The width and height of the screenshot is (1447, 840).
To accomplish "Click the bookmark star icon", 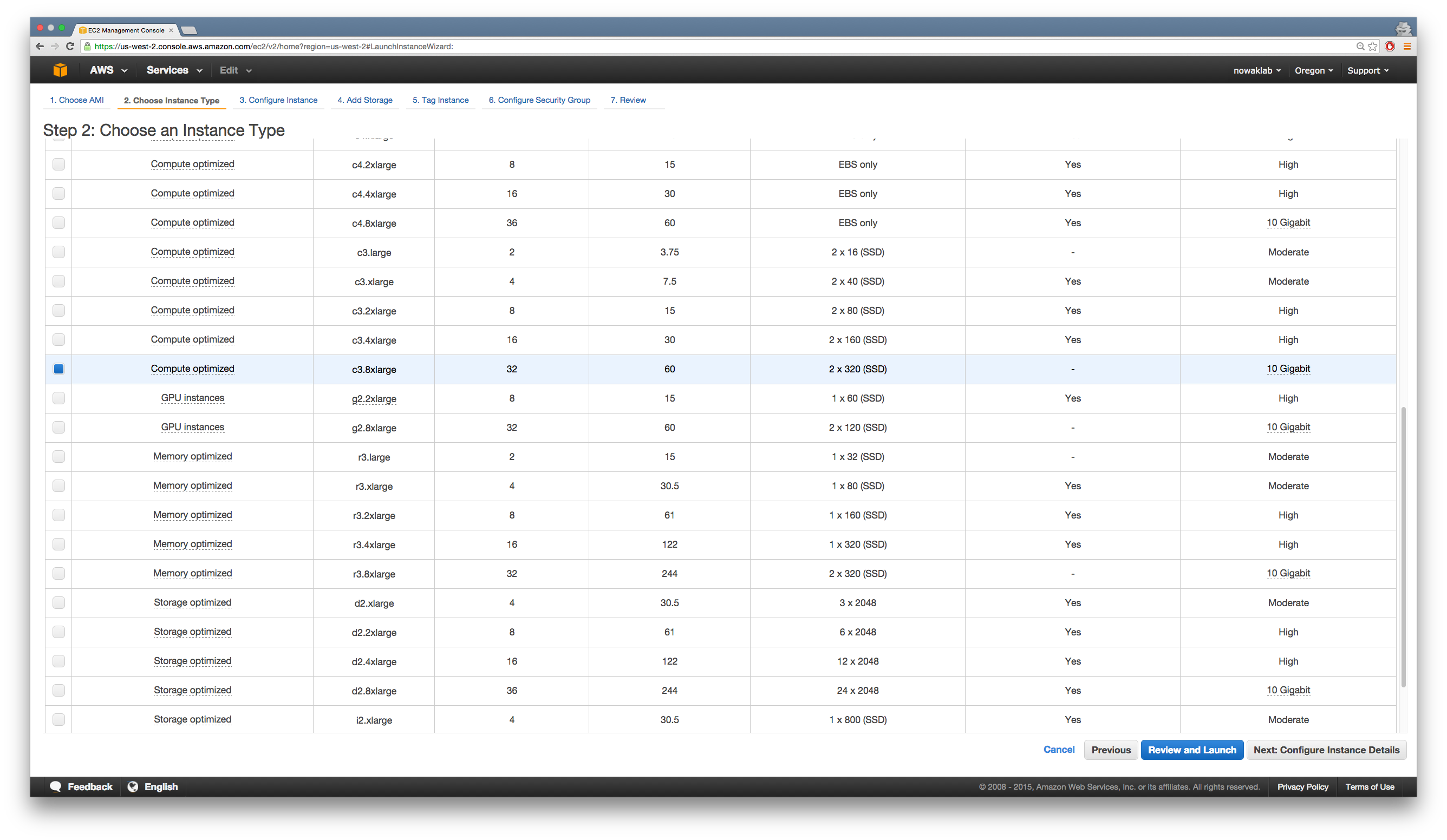I will click(x=1372, y=47).
